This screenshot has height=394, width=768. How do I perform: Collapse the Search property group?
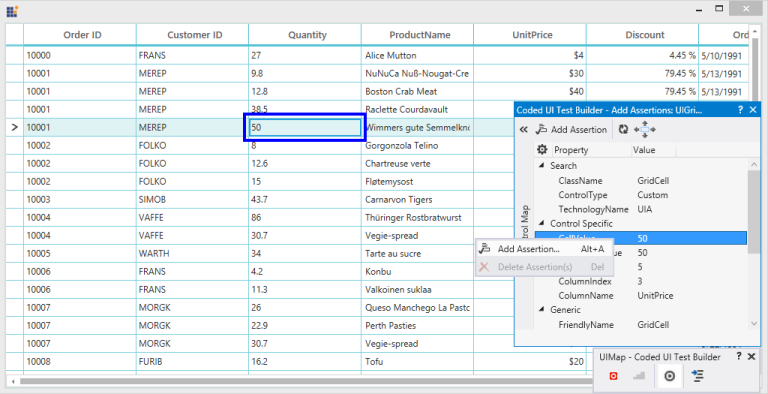541,166
